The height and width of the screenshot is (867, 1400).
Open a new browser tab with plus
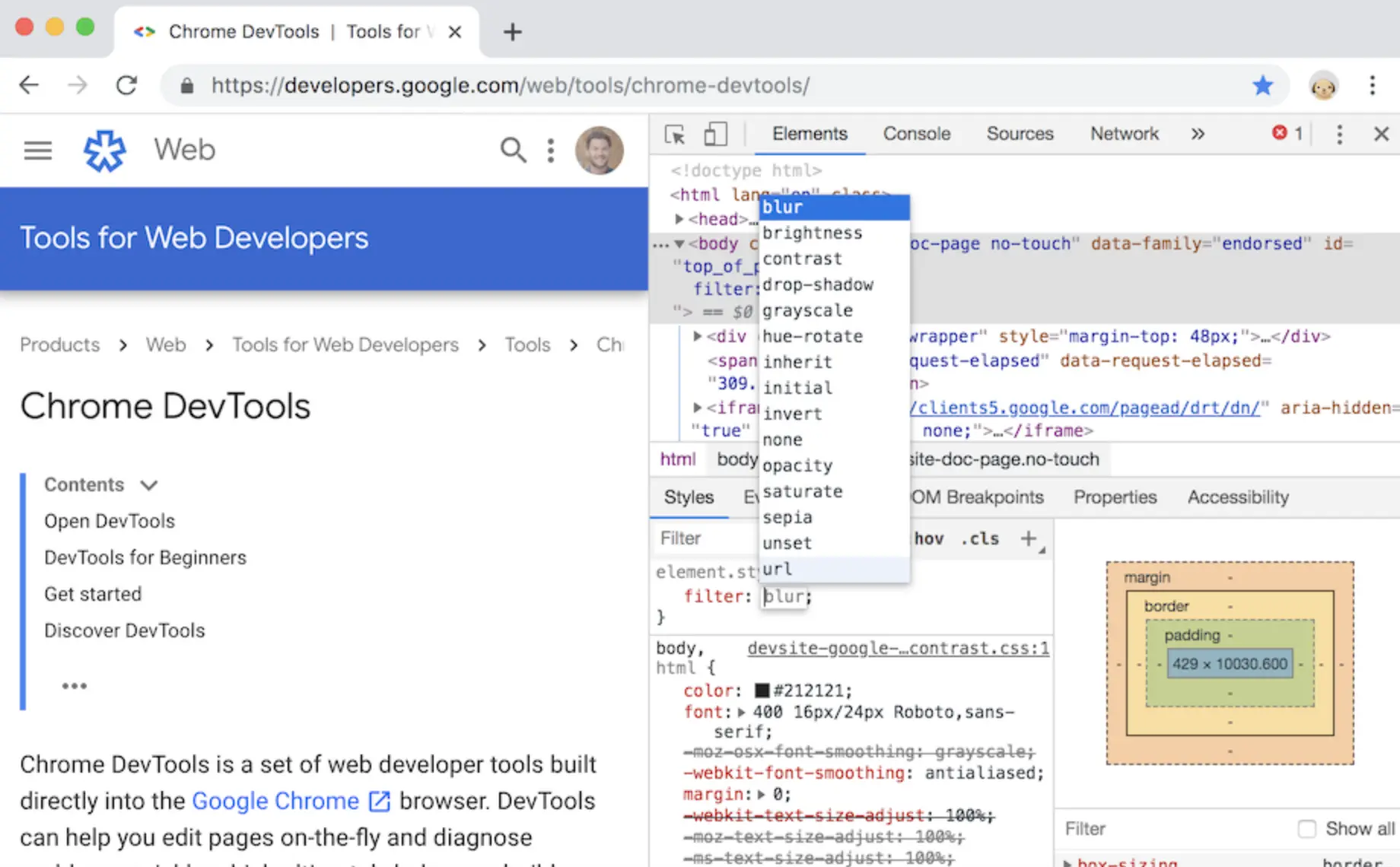[x=513, y=32]
